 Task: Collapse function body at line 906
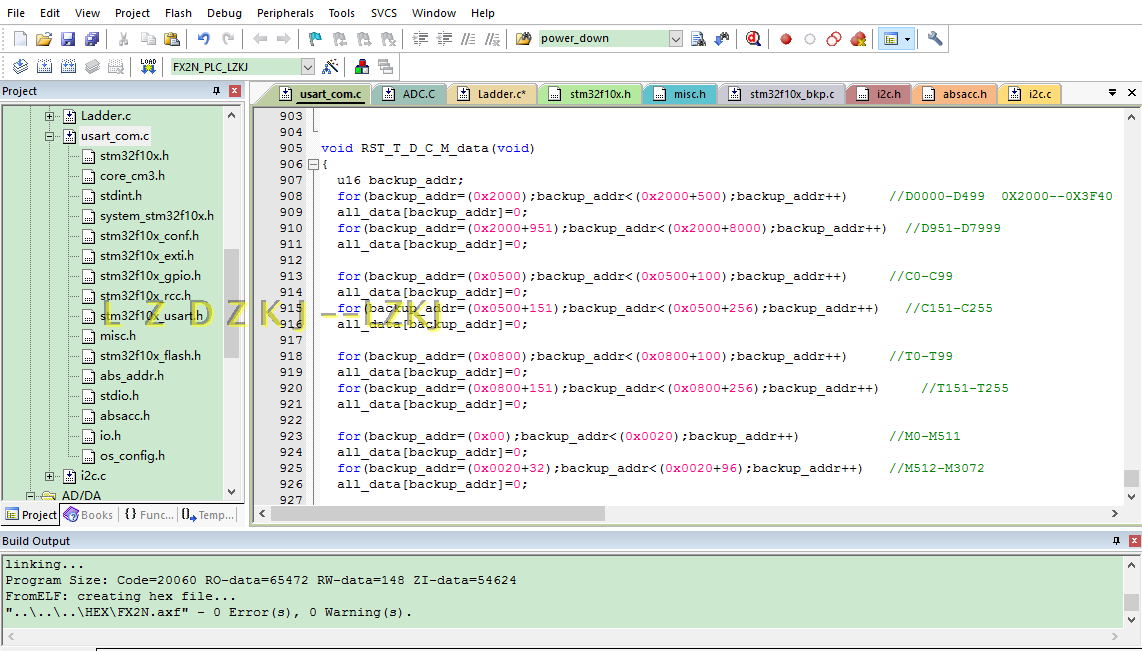313,164
